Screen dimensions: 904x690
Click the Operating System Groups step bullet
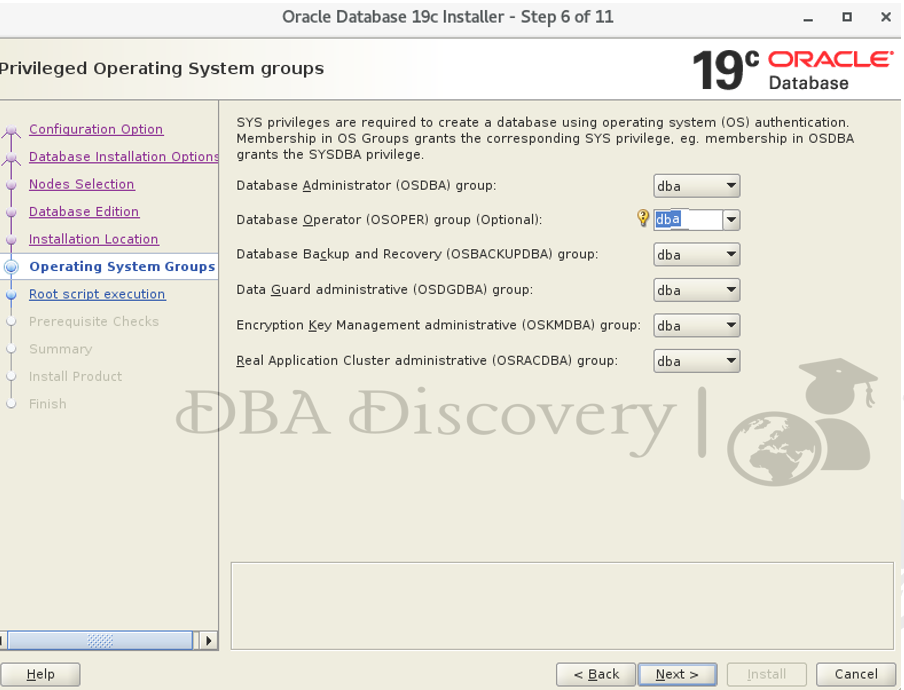[x=11, y=266]
